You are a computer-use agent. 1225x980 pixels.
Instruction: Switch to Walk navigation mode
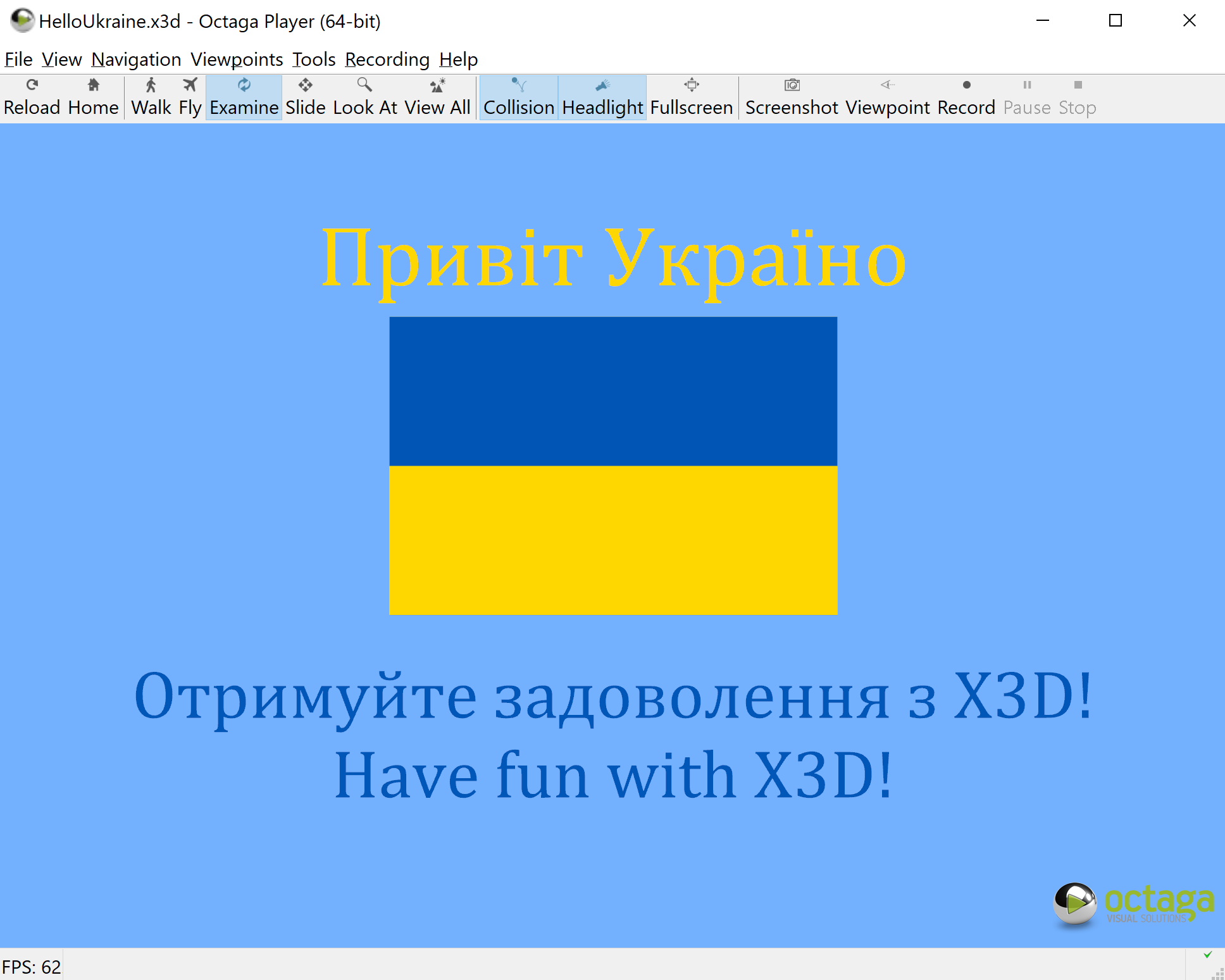click(151, 97)
